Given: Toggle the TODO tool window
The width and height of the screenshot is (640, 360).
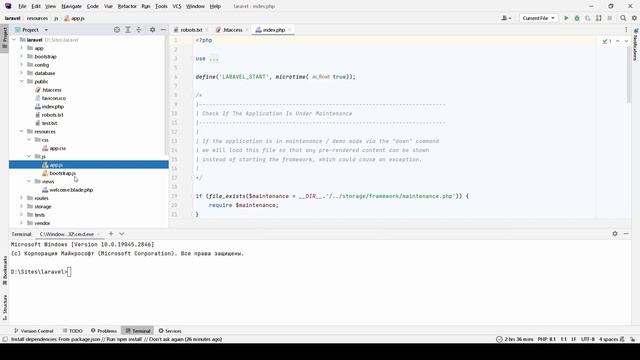Looking at the screenshot, I should tap(73, 331).
